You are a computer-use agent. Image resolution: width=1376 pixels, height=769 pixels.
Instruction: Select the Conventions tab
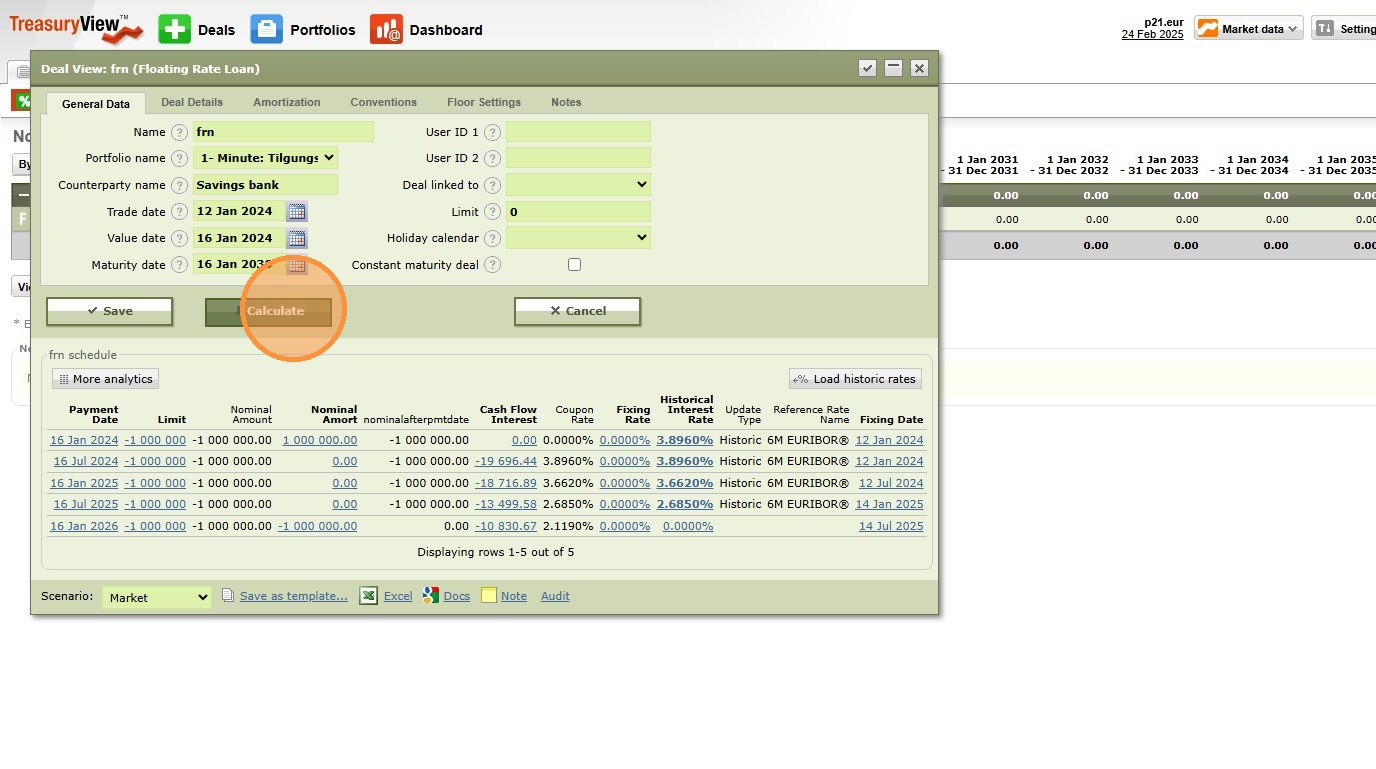pos(384,102)
